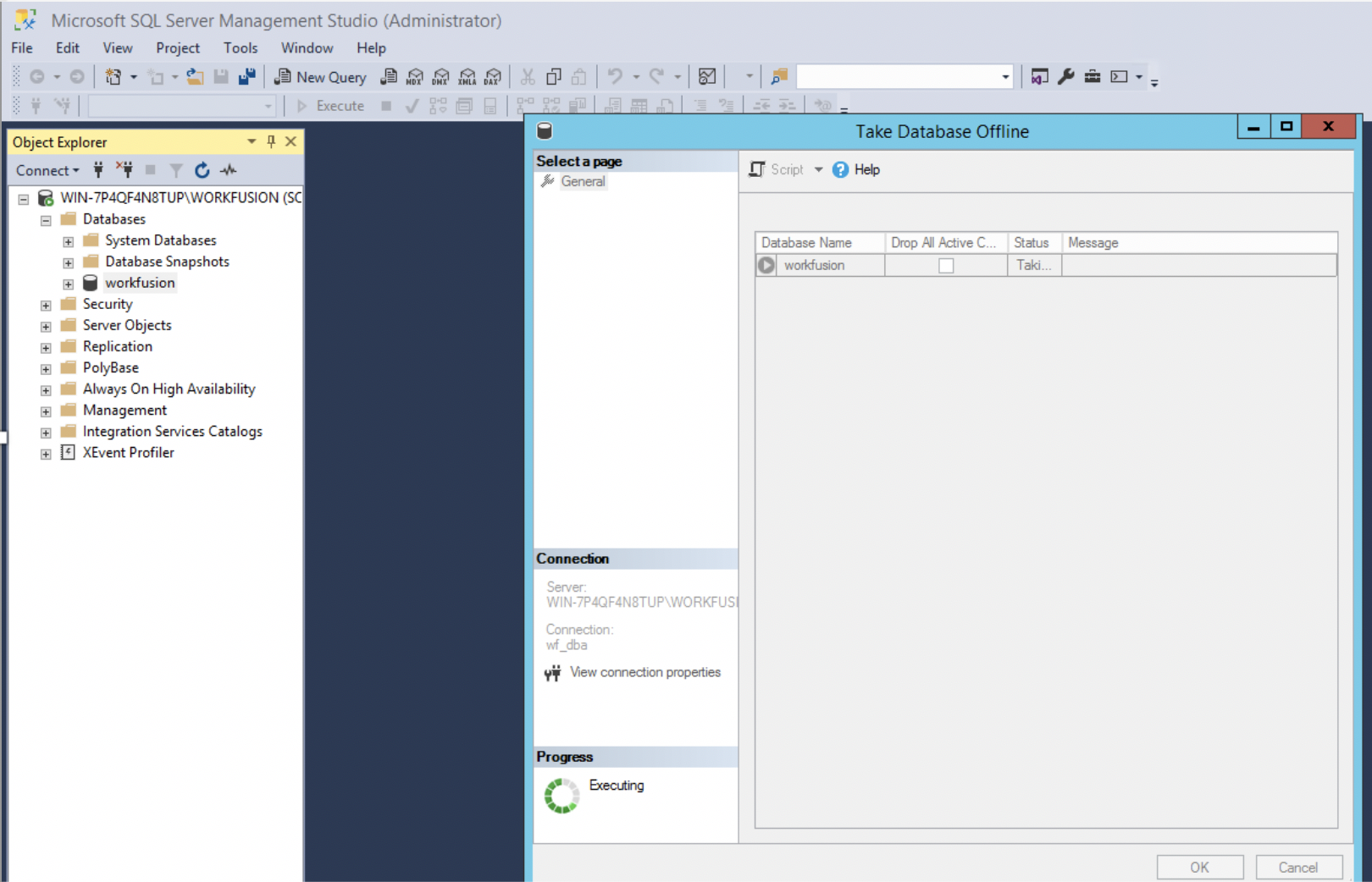Screen dimensions: 1372x882
Task: Open the Connect dropdown in Object Explorer
Action: tap(47, 170)
